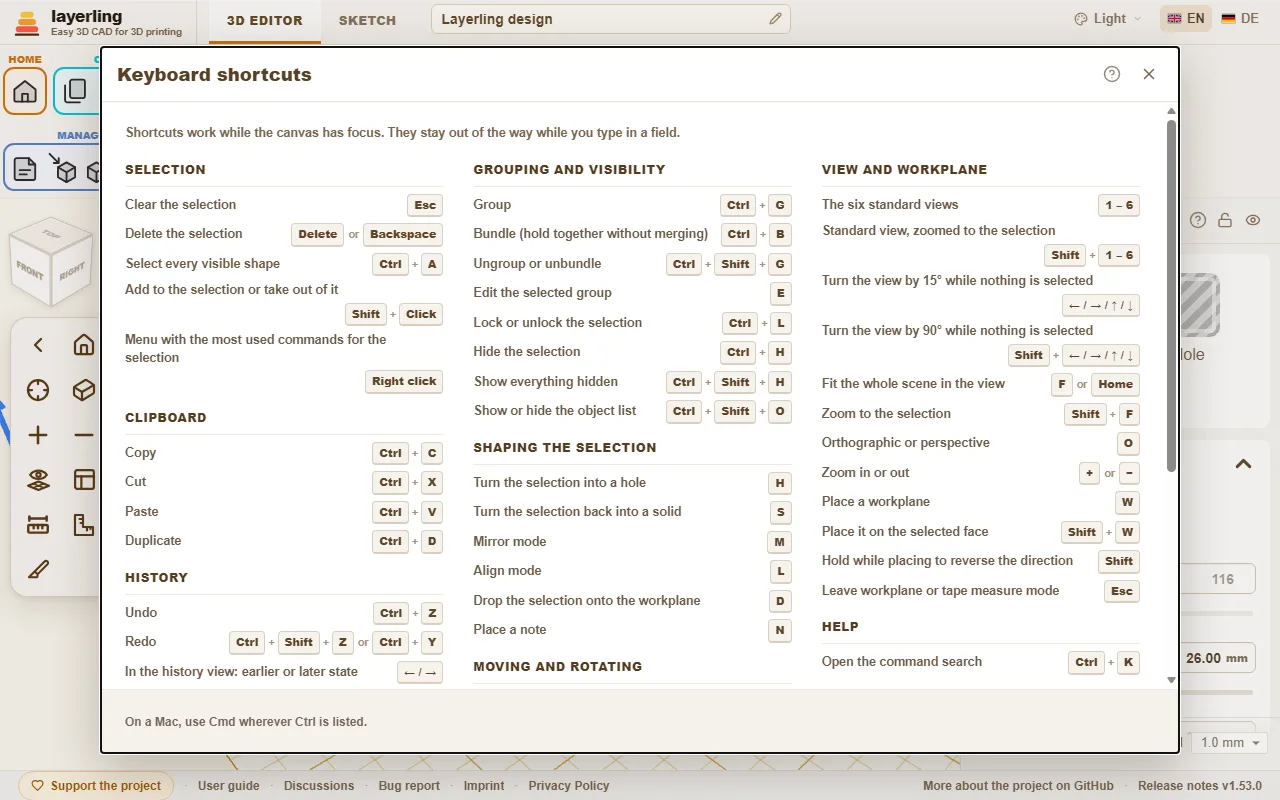
Task: Select the angled ruler tool
Action: click(84, 525)
